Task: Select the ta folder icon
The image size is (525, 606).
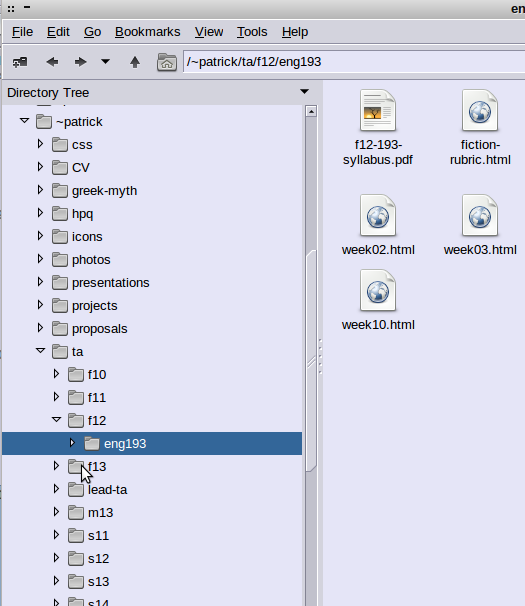Action: pyautogui.click(x=60, y=351)
